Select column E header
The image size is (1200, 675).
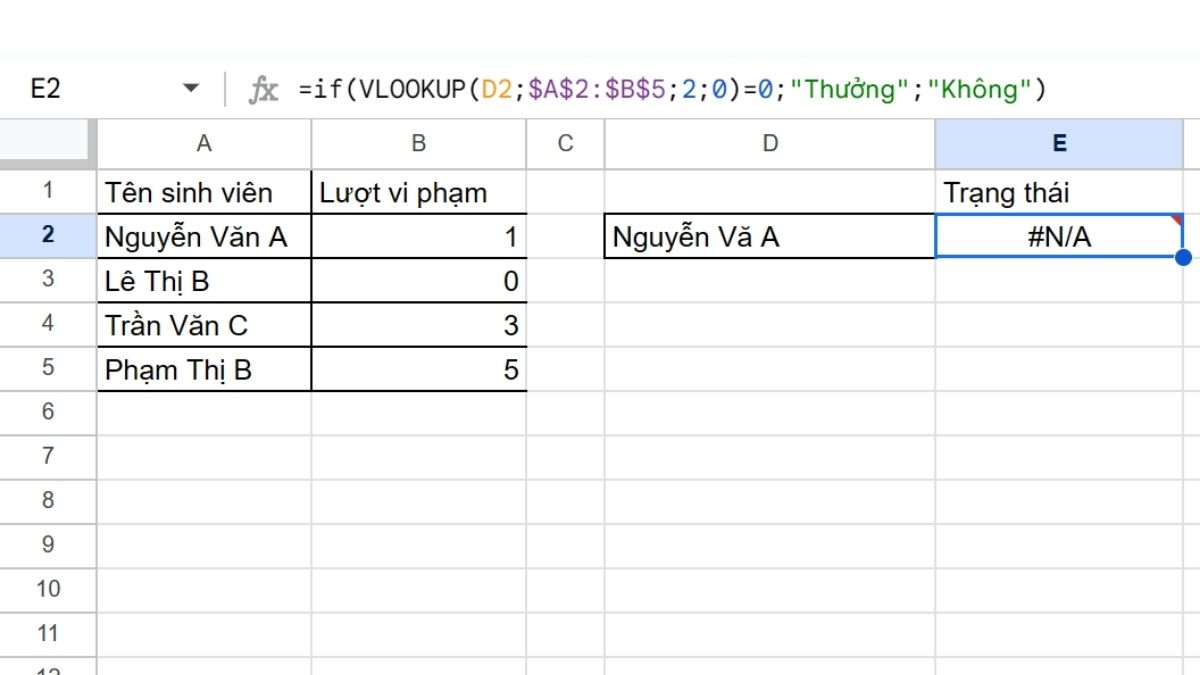(1059, 144)
